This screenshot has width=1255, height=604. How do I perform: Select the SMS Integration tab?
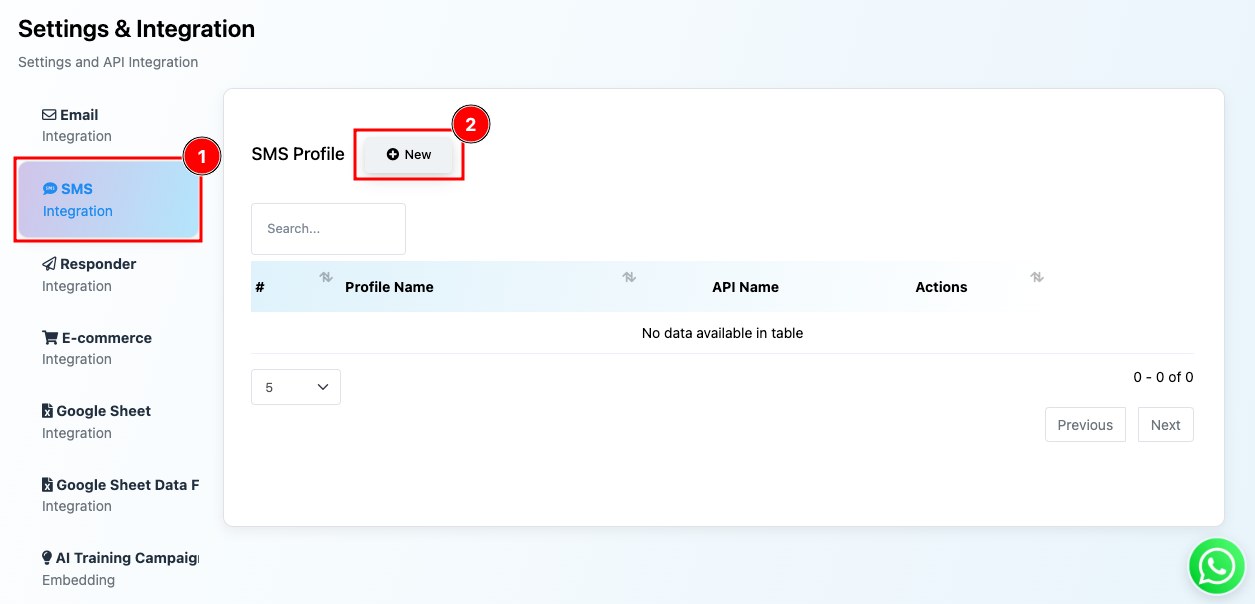(x=109, y=199)
